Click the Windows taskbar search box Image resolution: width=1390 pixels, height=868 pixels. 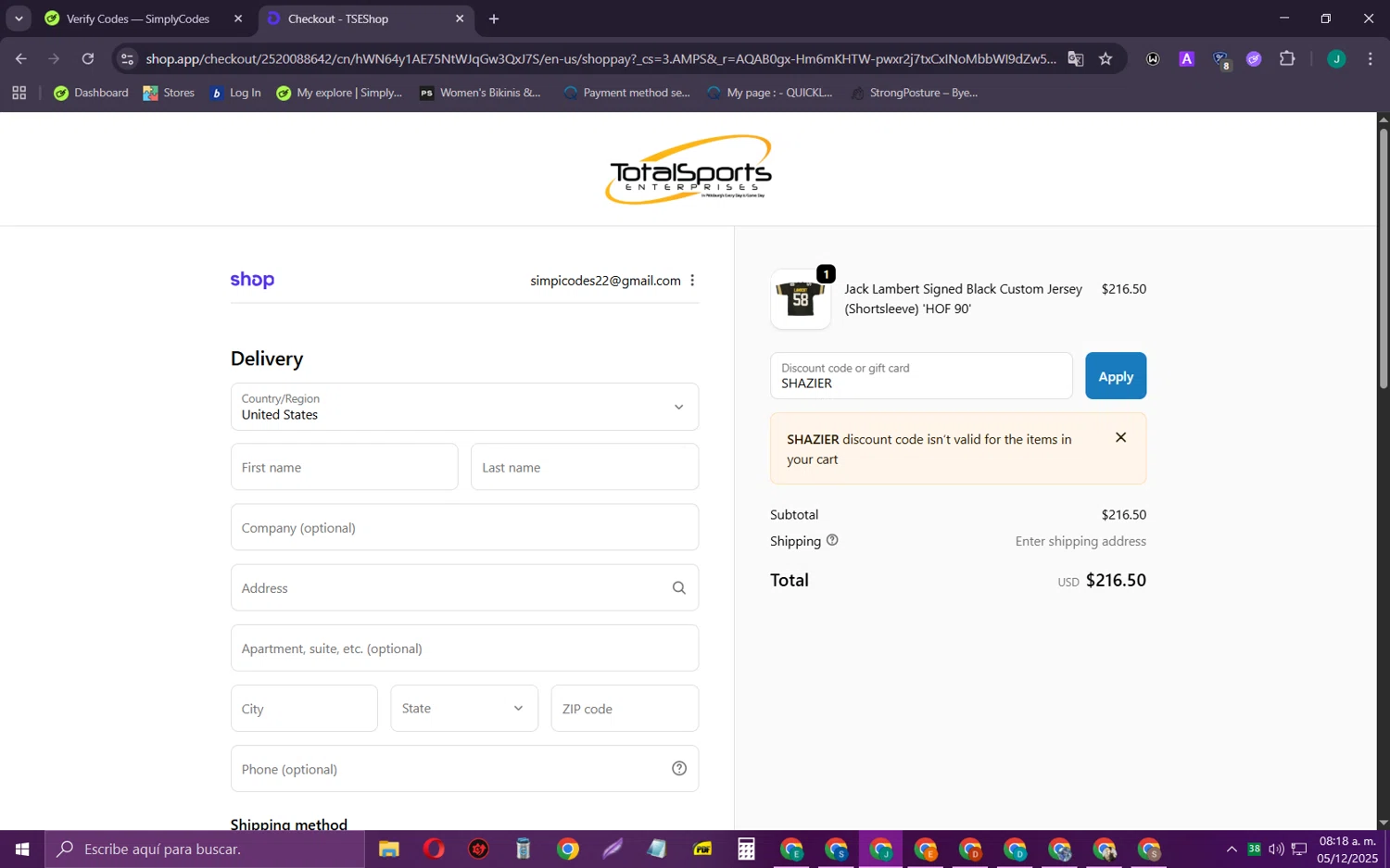point(204,849)
